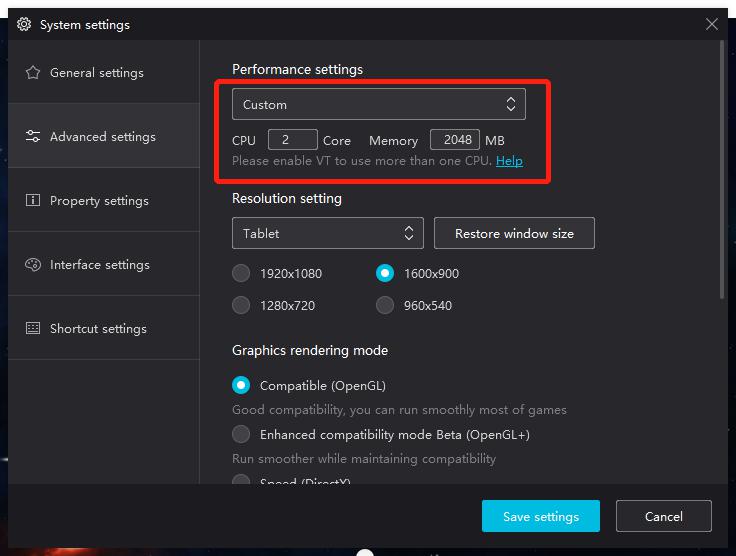This screenshot has height=556, width=736.
Task: Select the 1920x1080 resolution option
Action: [241, 273]
